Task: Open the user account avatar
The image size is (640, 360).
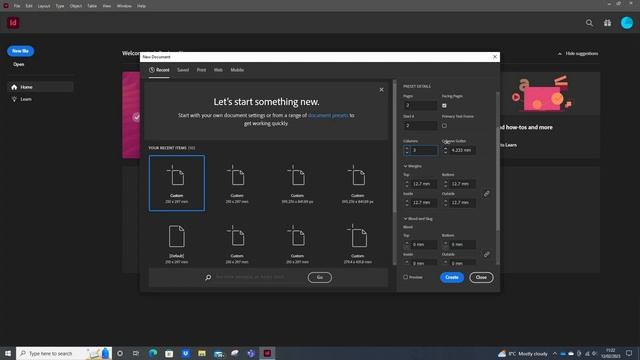Action: click(627, 23)
